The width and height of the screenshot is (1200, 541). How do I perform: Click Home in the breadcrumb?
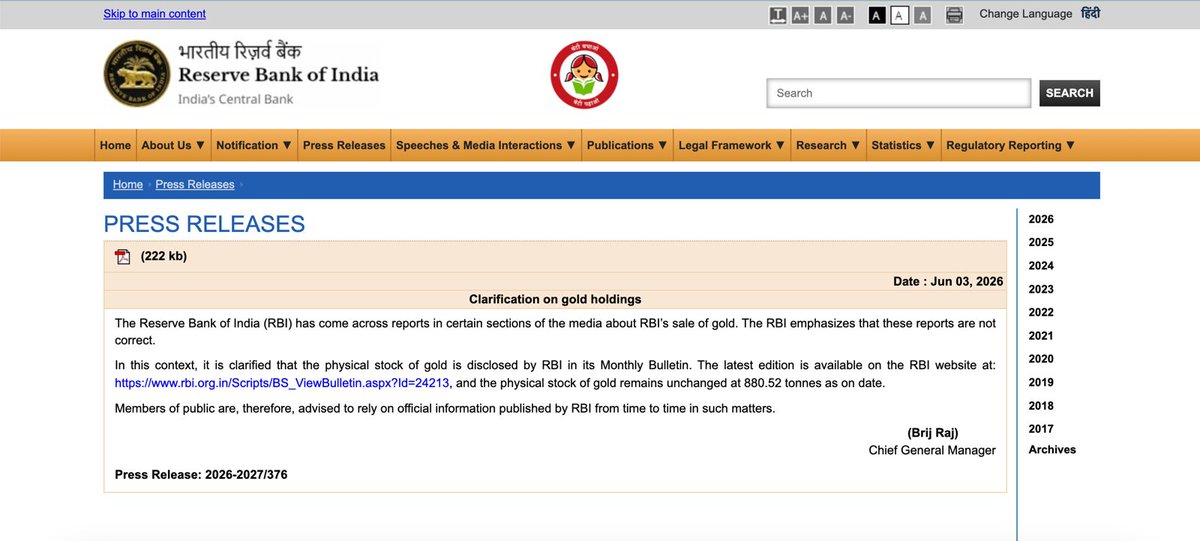[128, 185]
